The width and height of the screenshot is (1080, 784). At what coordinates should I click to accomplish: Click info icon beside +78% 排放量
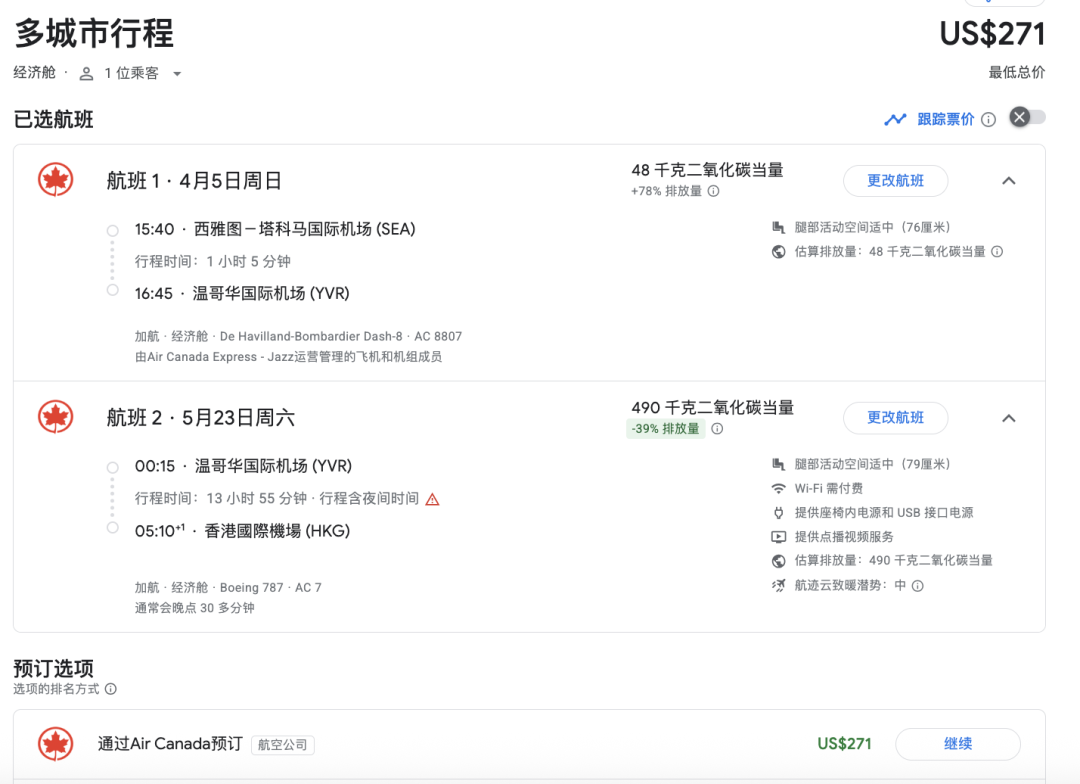pos(713,191)
